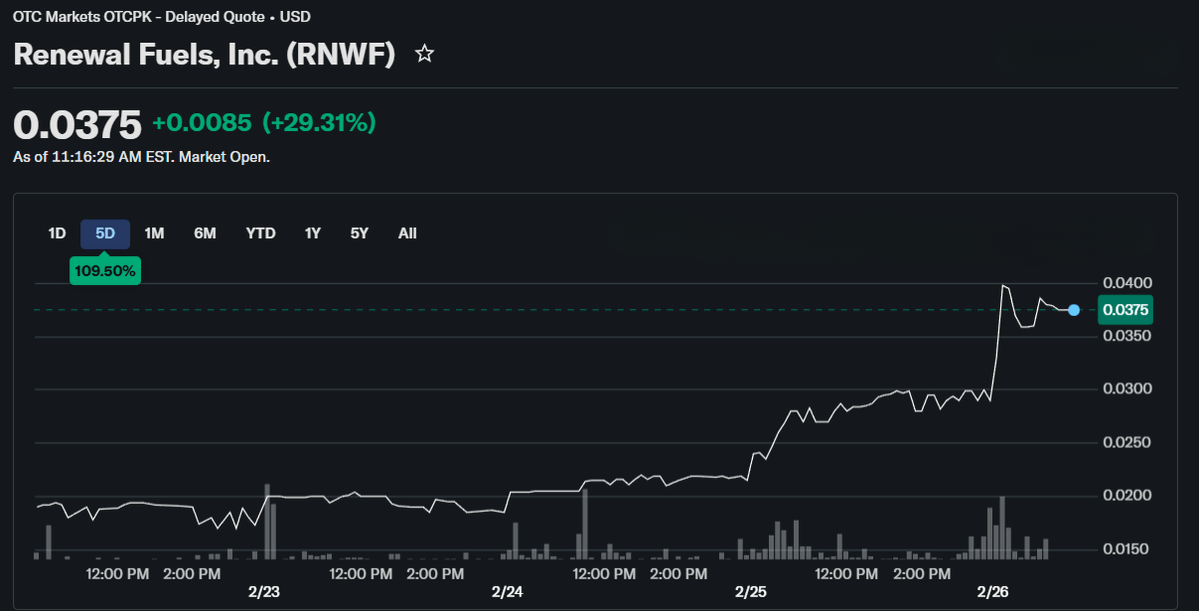
Task: Switch chart to 1M range
Action: point(154,234)
